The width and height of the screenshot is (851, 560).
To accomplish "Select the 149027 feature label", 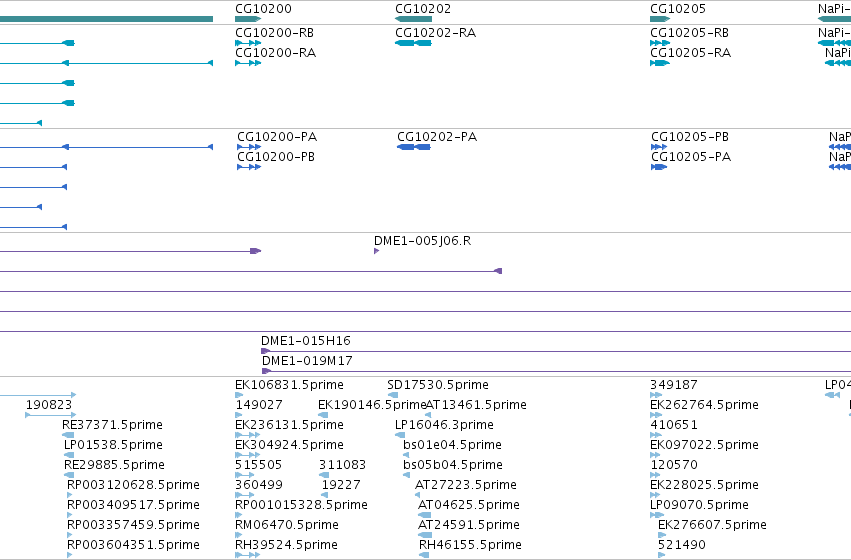I will click(259, 405).
